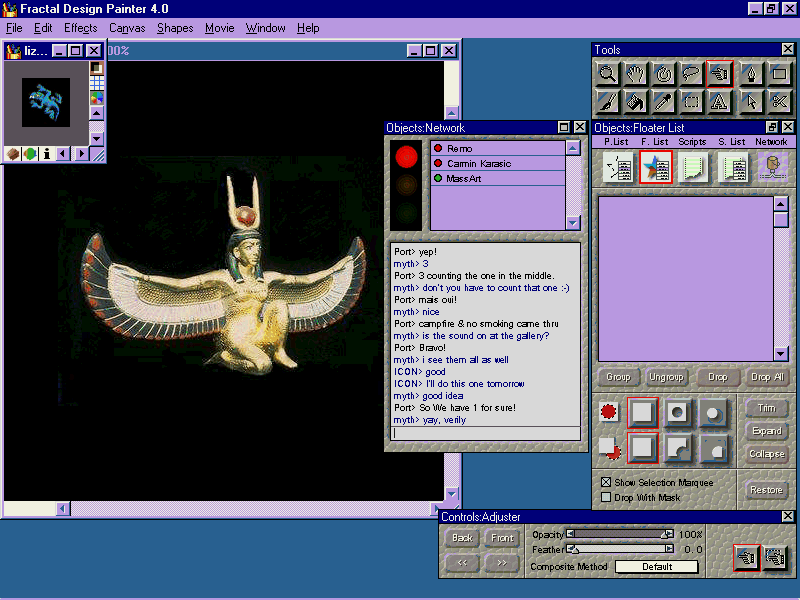This screenshot has width=800, height=600.
Task: Click the grid overlay icon in liz window
Action: coord(96,83)
